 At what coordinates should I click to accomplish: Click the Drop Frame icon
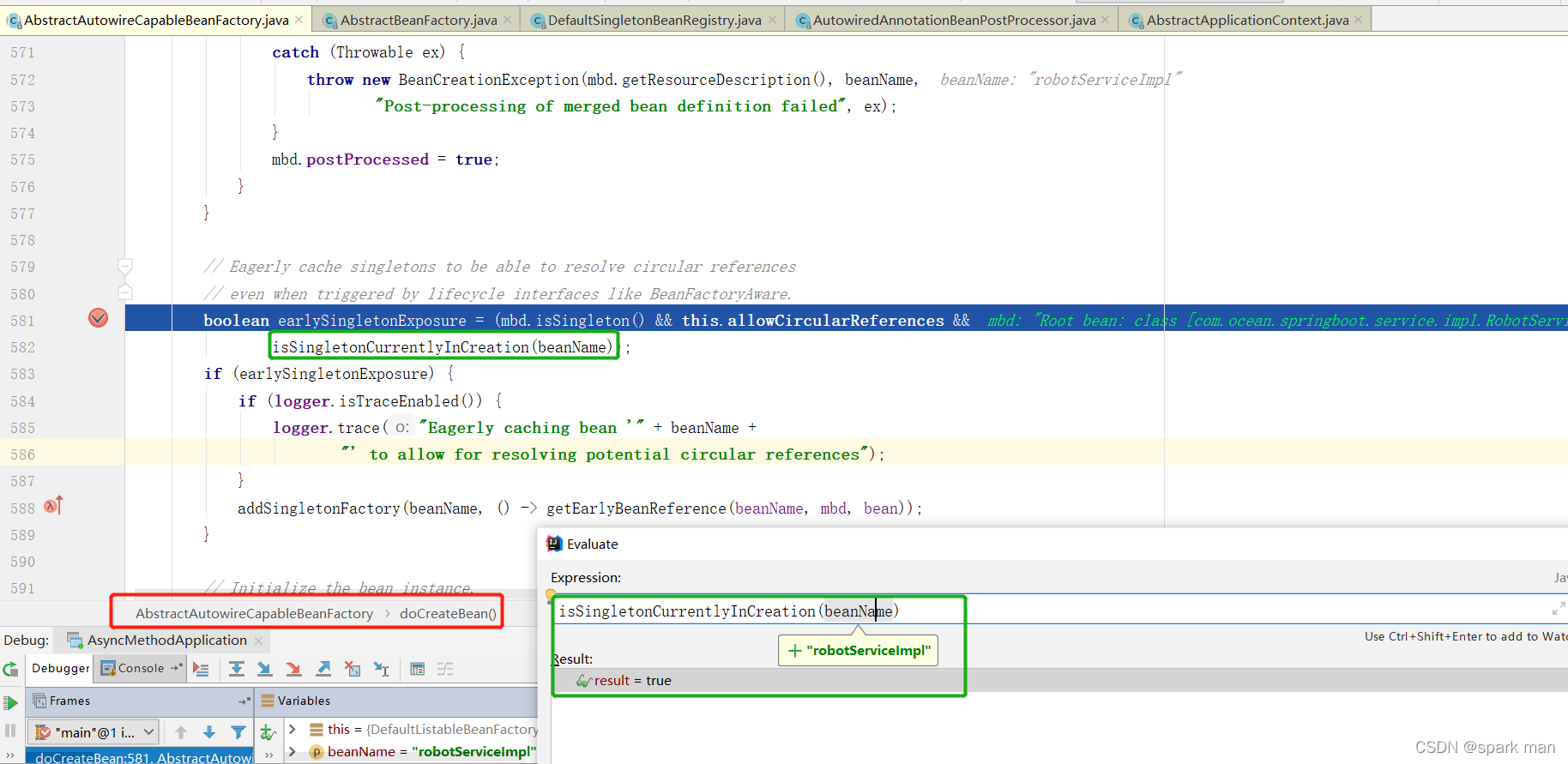pyautogui.click(x=352, y=669)
